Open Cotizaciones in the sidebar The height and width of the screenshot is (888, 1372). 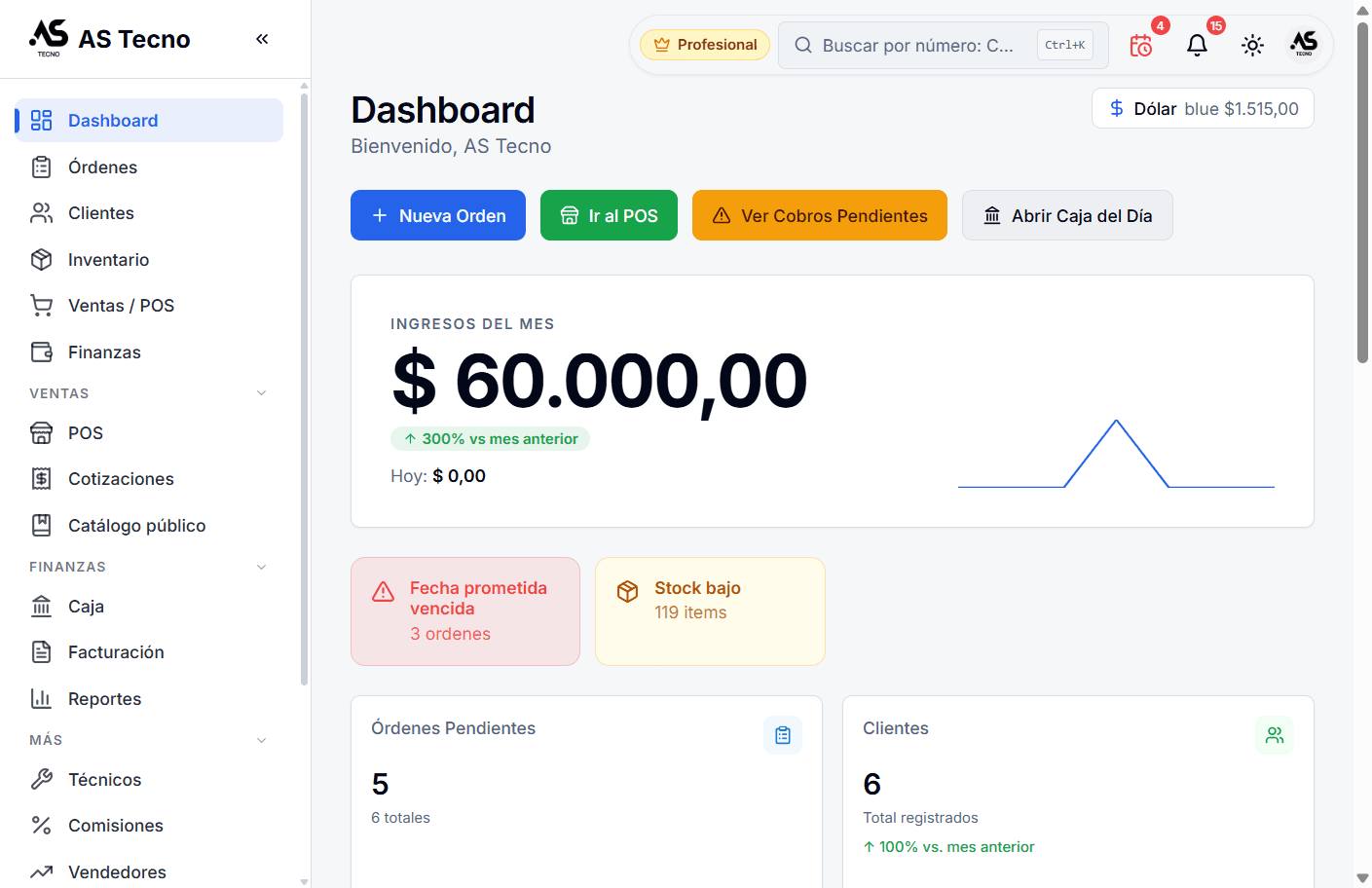pyautogui.click(x=149, y=479)
